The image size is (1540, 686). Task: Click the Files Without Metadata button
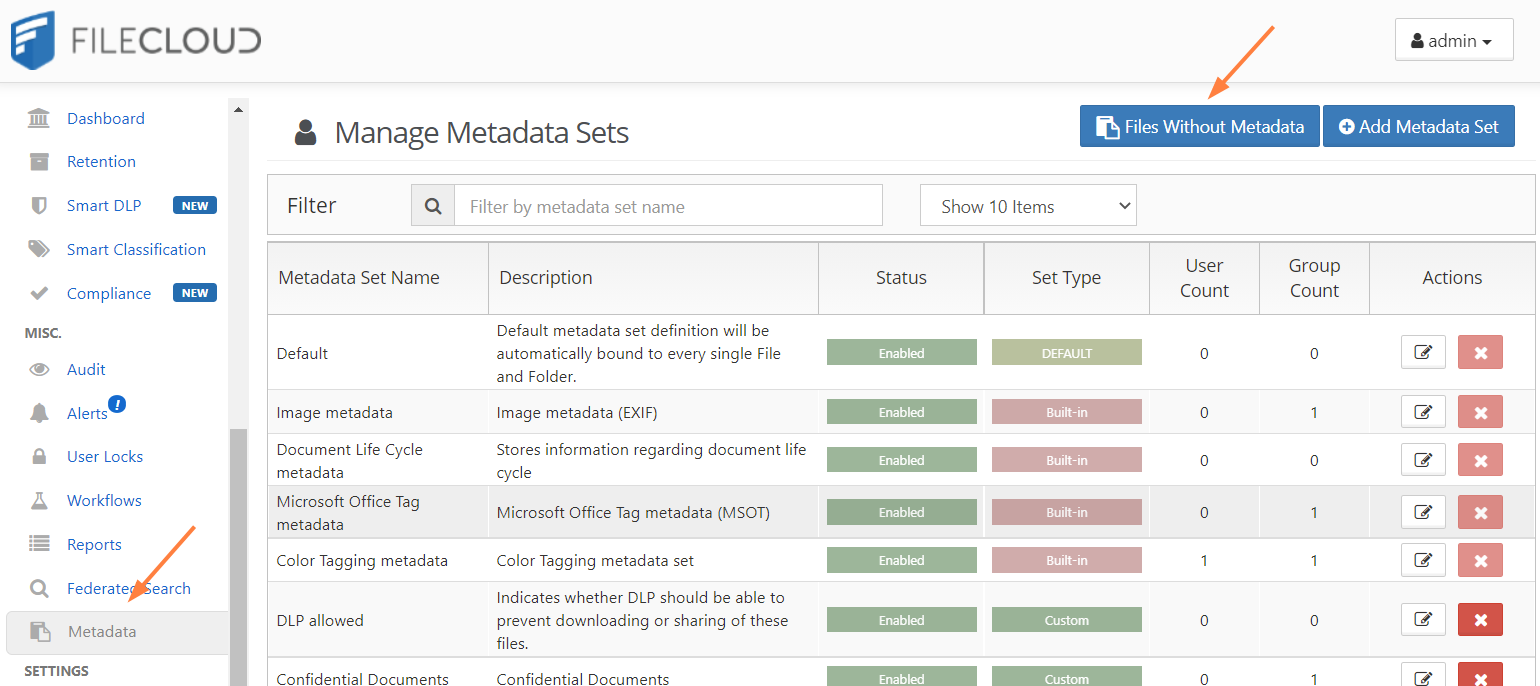1199,127
